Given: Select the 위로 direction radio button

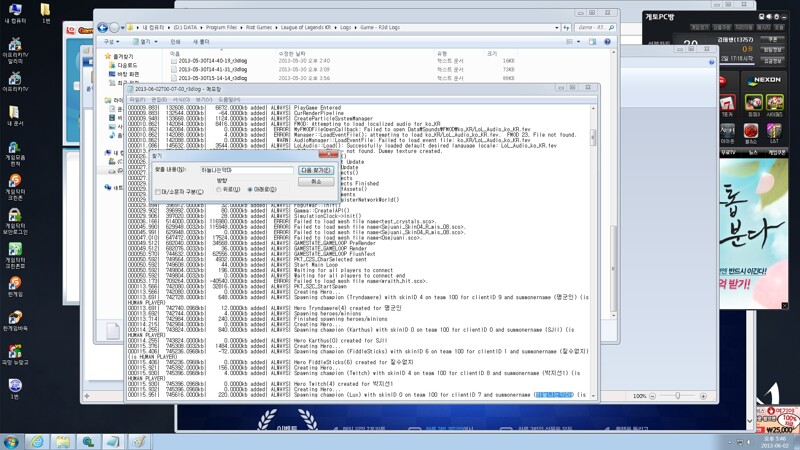Looking at the screenshot, I should [x=218, y=189].
